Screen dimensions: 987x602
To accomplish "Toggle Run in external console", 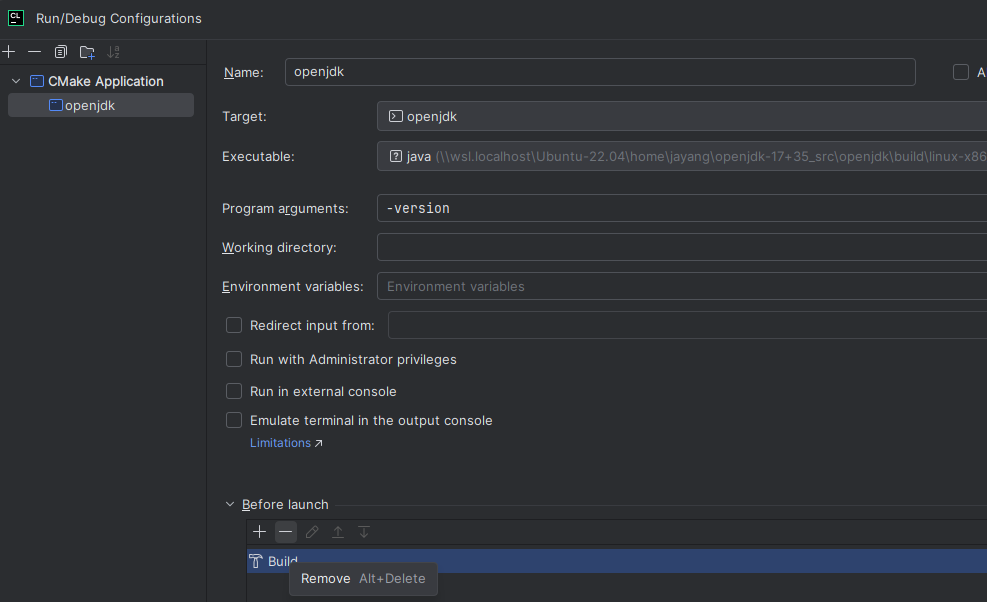I will 234,391.
